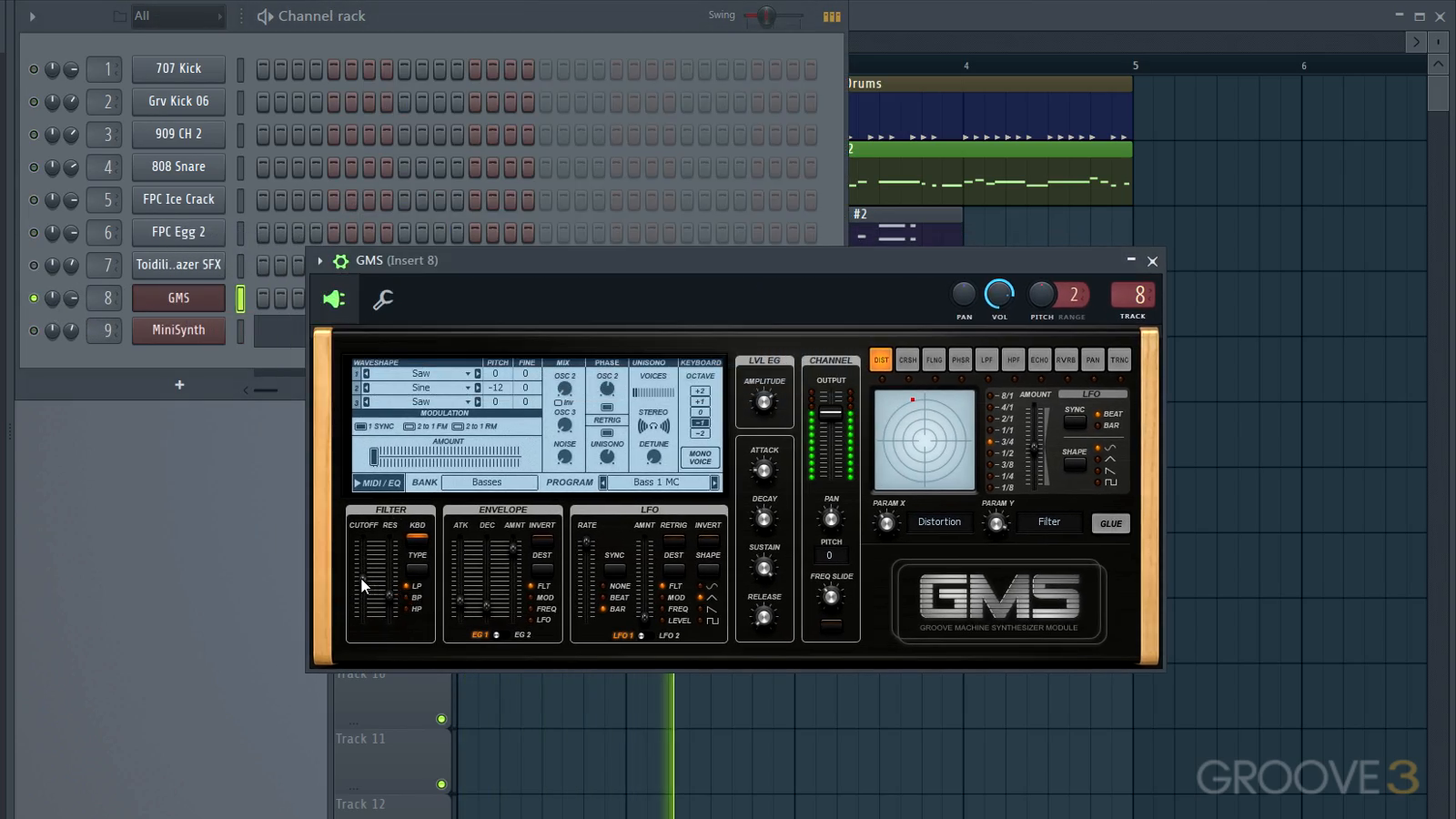Click the GMS plugin PAN knob in header
Screen dimensions: 1456x819
[x=964, y=294]
